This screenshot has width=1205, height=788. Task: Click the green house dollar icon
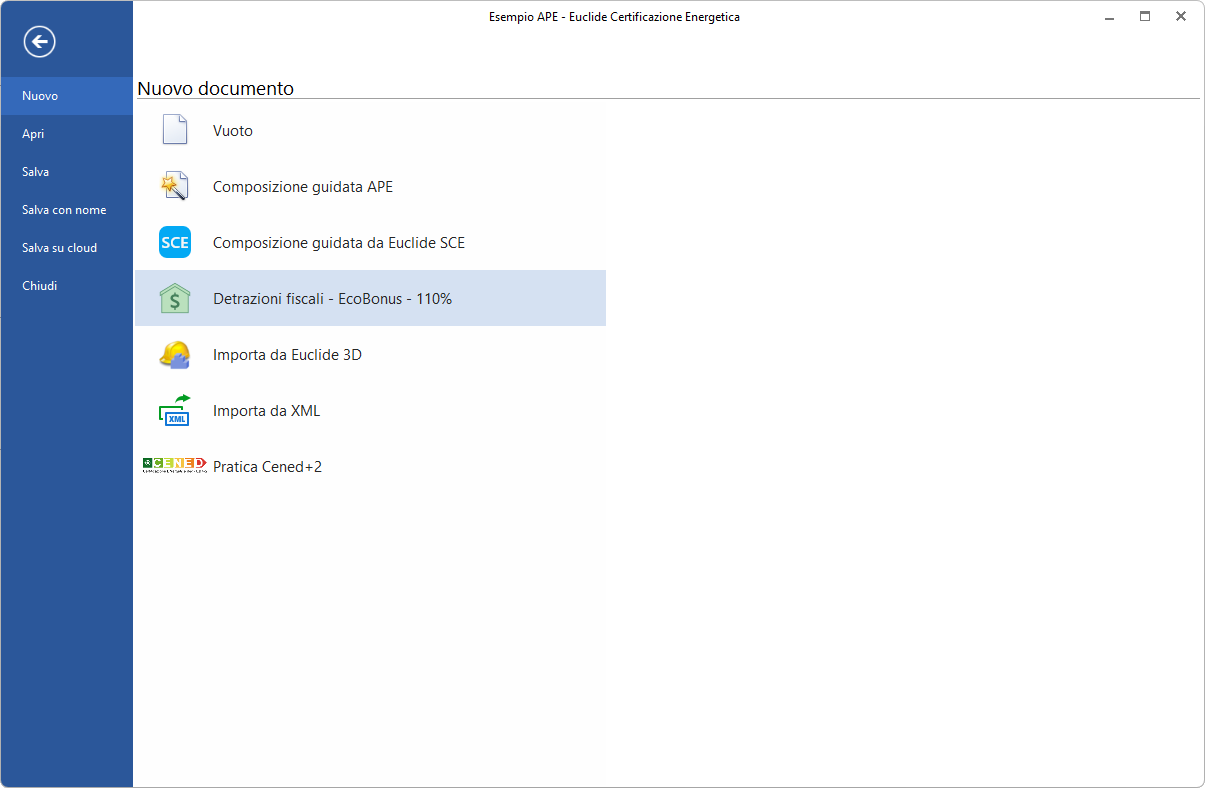(175, 298)
